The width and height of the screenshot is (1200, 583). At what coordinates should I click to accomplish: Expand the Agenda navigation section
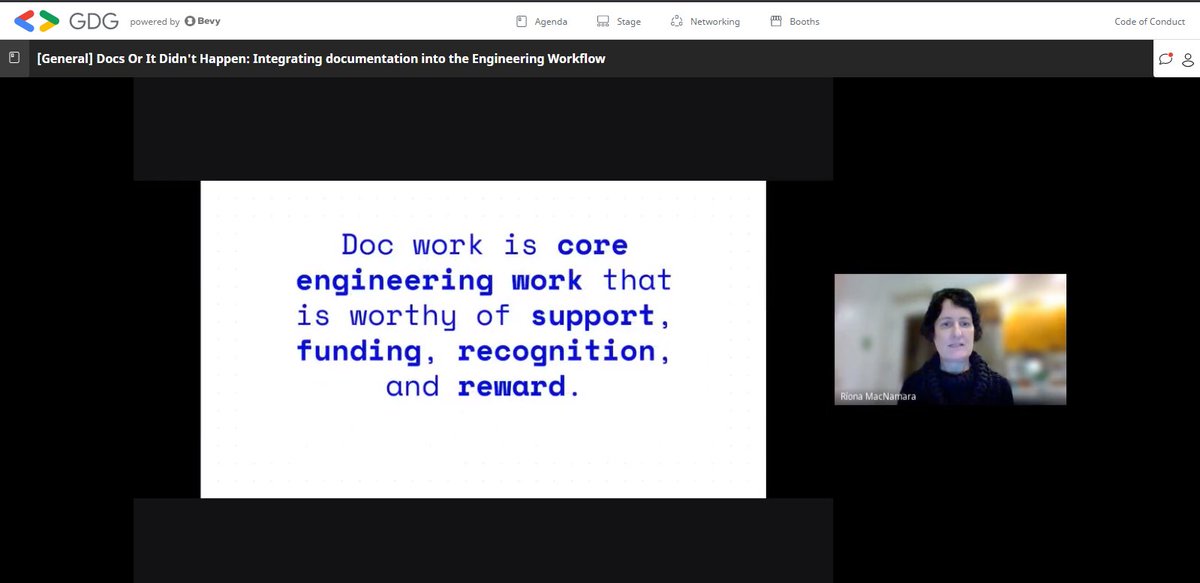541,20
